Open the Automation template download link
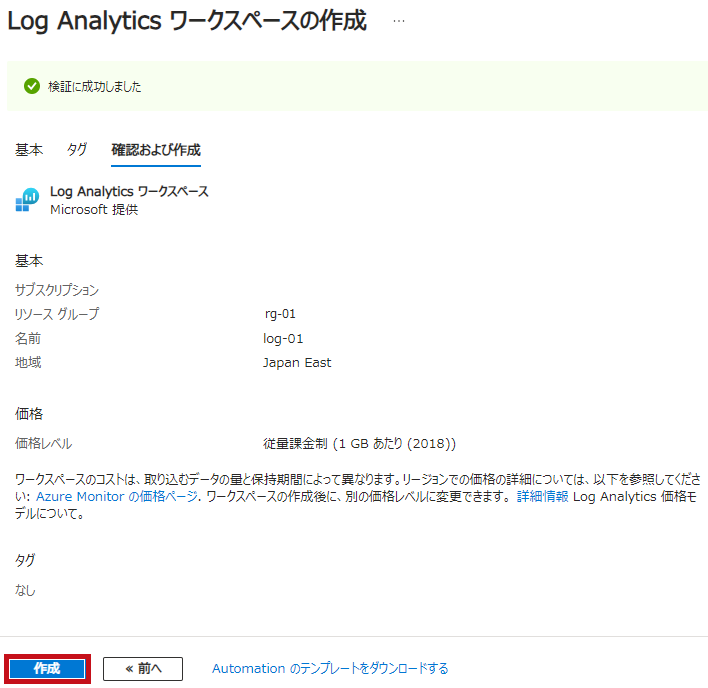The height and width of the screenshot is (688, 708). coord(330,668)
